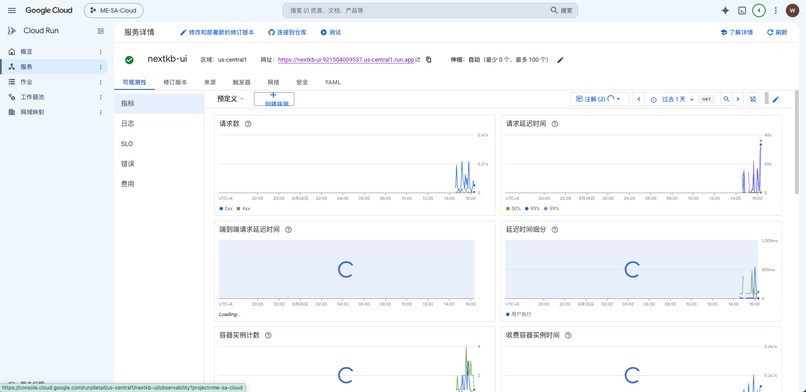Toggle 99% percentile legend entry
Image resolution: width=806 pixels, height=392 pixels.
tap(551, 209)
